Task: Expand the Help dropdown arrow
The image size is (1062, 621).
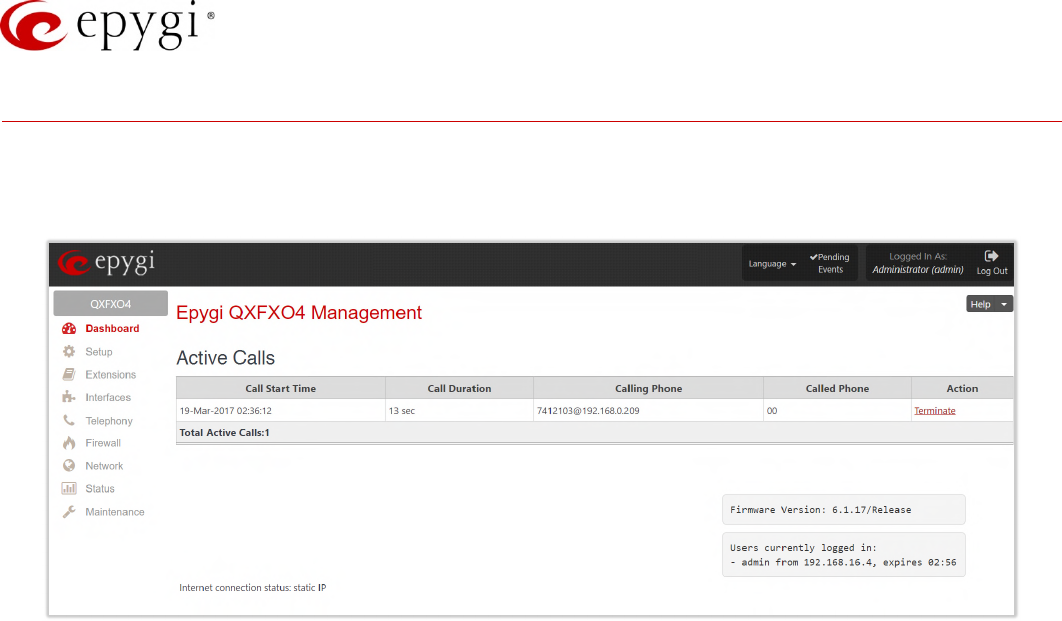Action: [1004, 305]
